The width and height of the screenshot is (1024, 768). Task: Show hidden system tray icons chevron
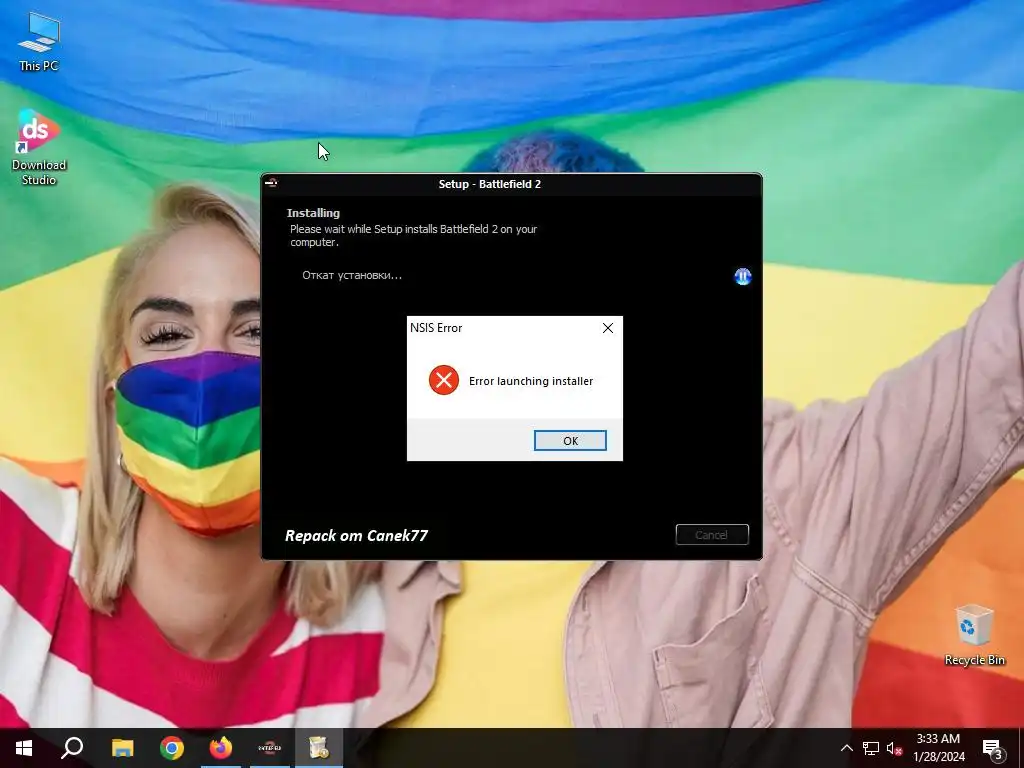click(846, 748)
